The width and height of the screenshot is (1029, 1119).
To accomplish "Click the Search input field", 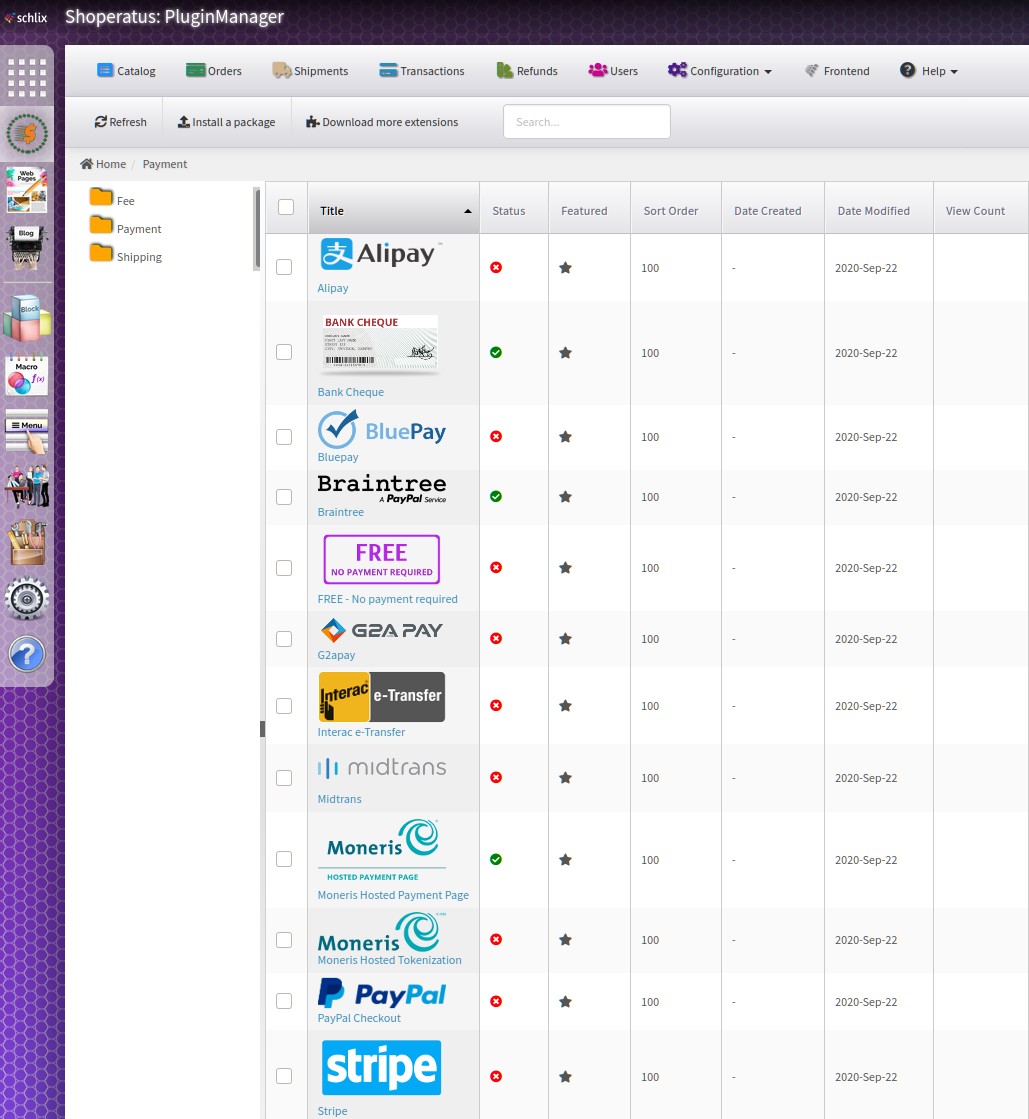I will pos(587,121).
